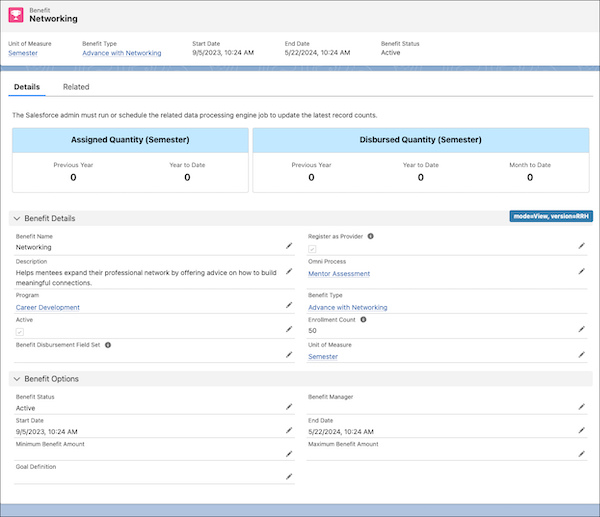Image resolution: width=600 pixels, height=517 pixels.
Task: Open the Career Development program link
Action: click(48, 307)
